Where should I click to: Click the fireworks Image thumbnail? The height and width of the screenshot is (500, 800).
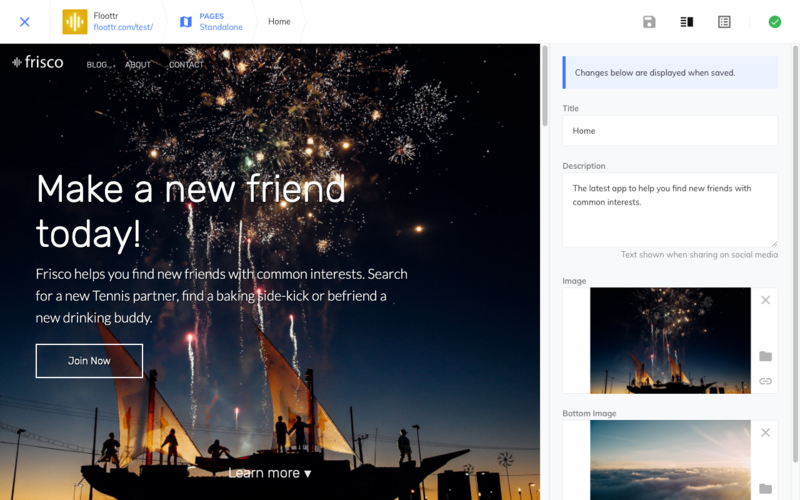[670, 340]
